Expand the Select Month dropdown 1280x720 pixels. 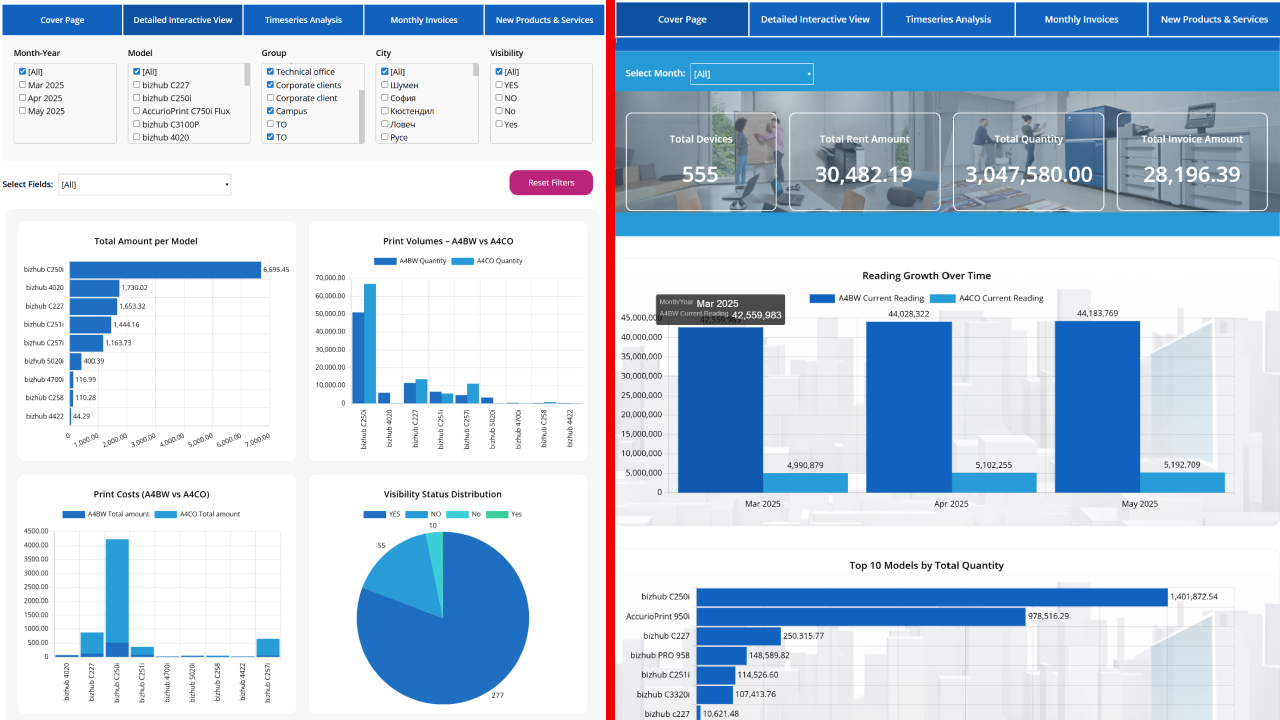[x=751, y=74]
